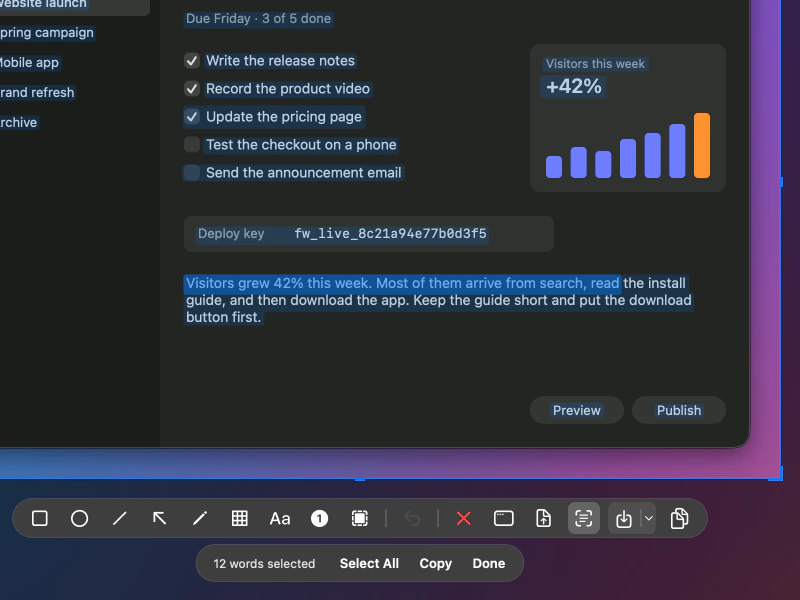Viewport: 800px width, 600px height.
Task: Click the "button first." line of the paragraph
Action: click(x=223, y=317)
